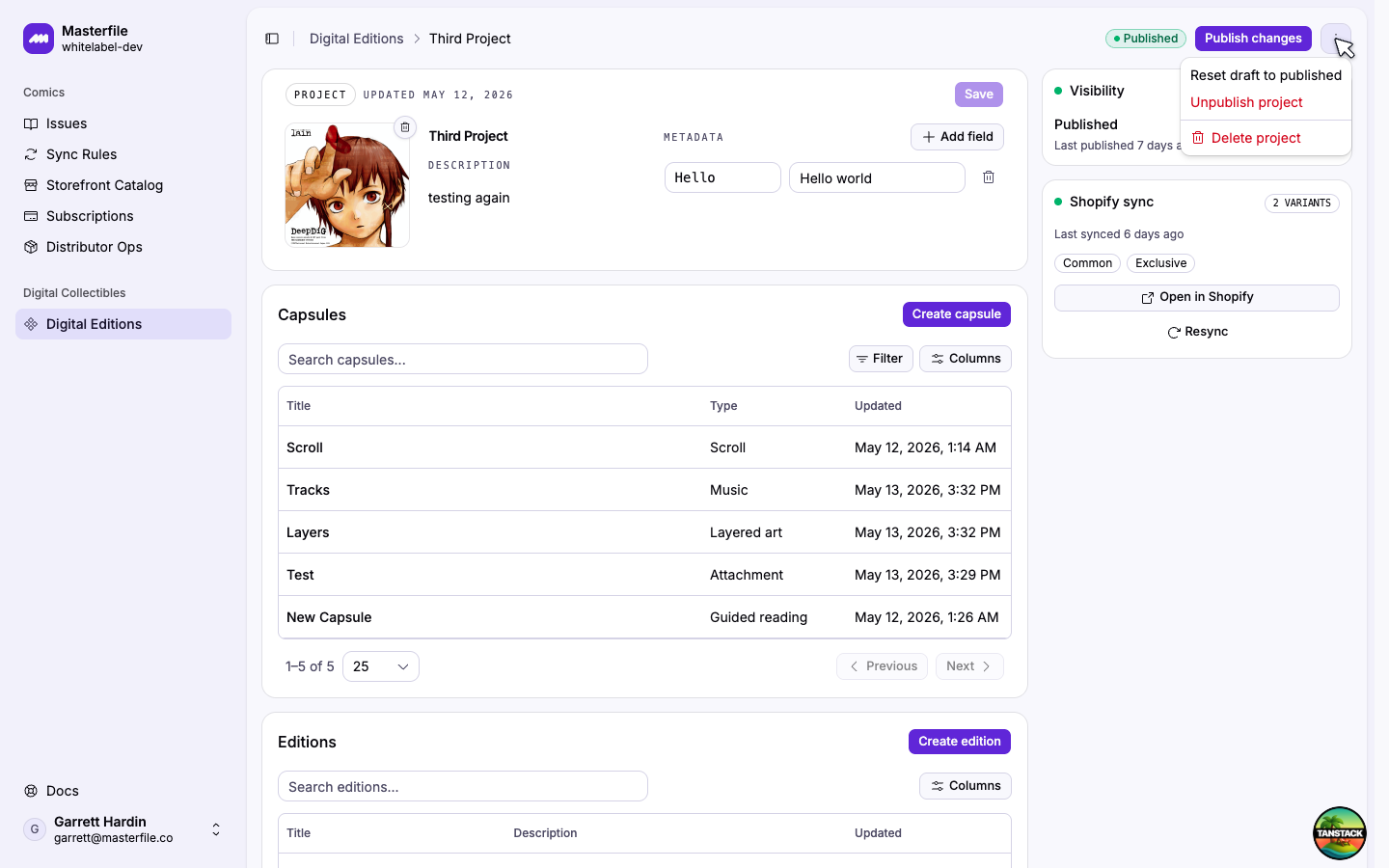Toggle the sidebar panel icon
The width and height of the screenshot is (1389, 868).
pos(272,39)
